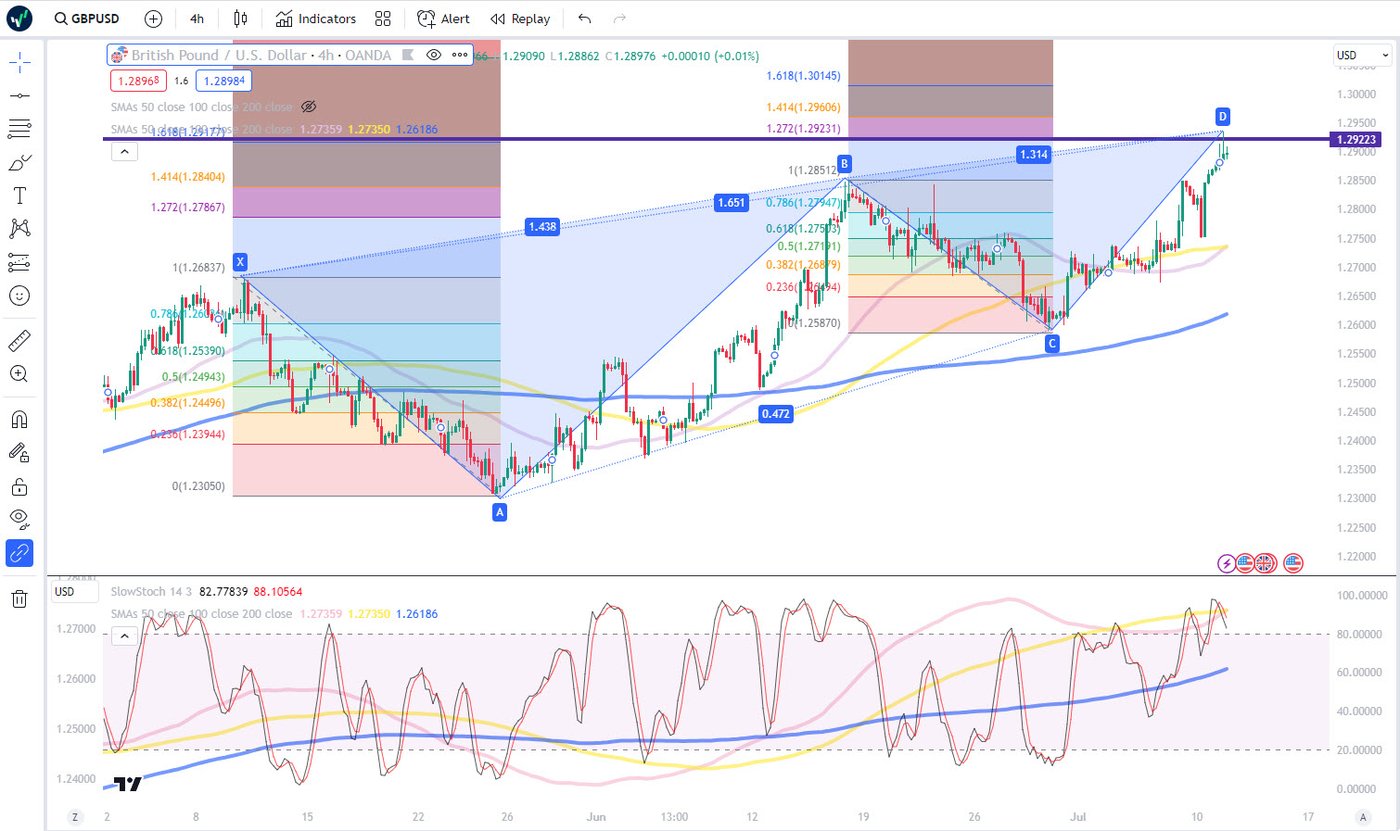Toggle the magnet snap mode
The height and width of the screenshot is (831, 1400).
(x=19, y=419)
